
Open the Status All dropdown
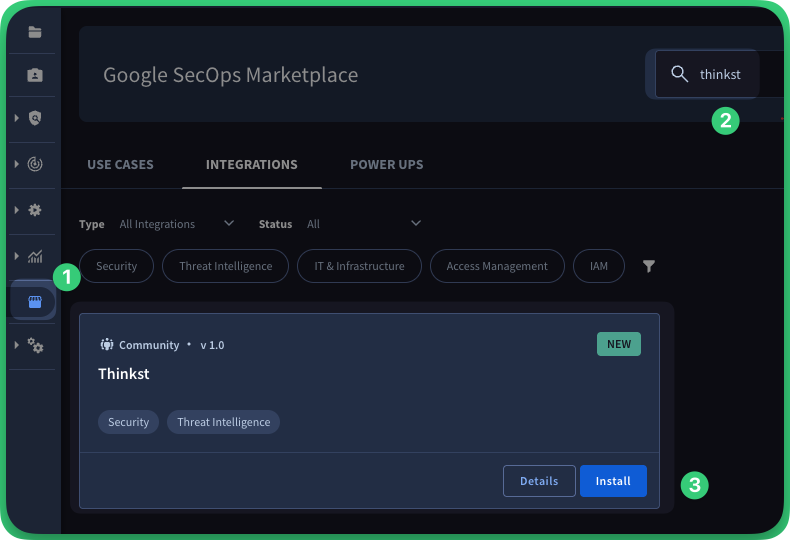pyautogui.click(x=363, y=224)
